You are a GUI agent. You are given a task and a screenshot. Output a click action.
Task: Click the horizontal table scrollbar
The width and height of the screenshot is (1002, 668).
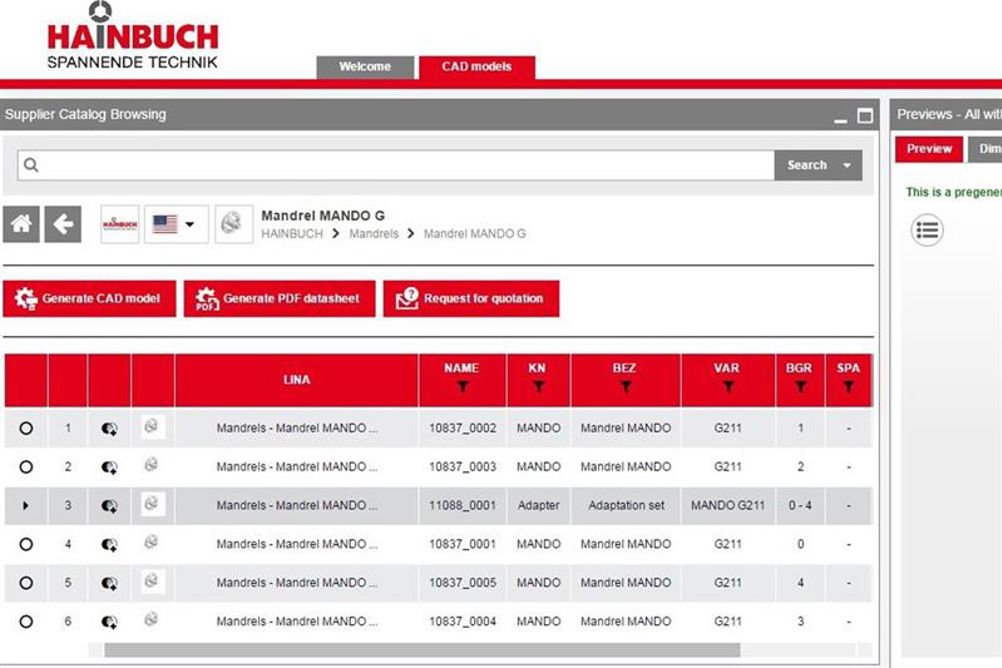tap(422, 650)
